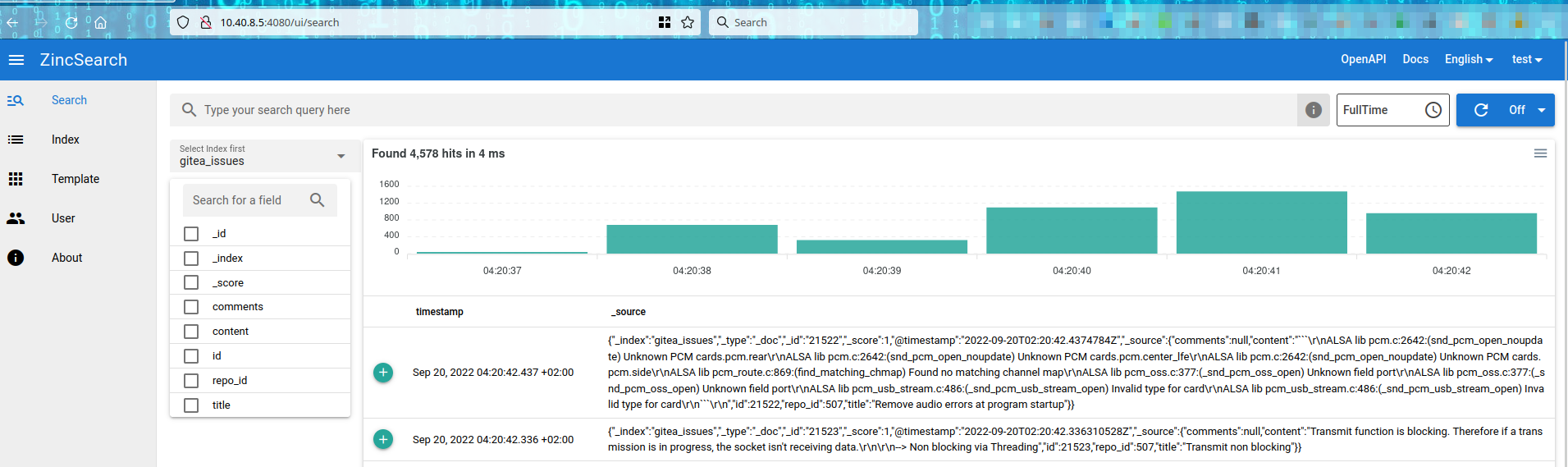Click the ZincSearch title

coord(84,60)
